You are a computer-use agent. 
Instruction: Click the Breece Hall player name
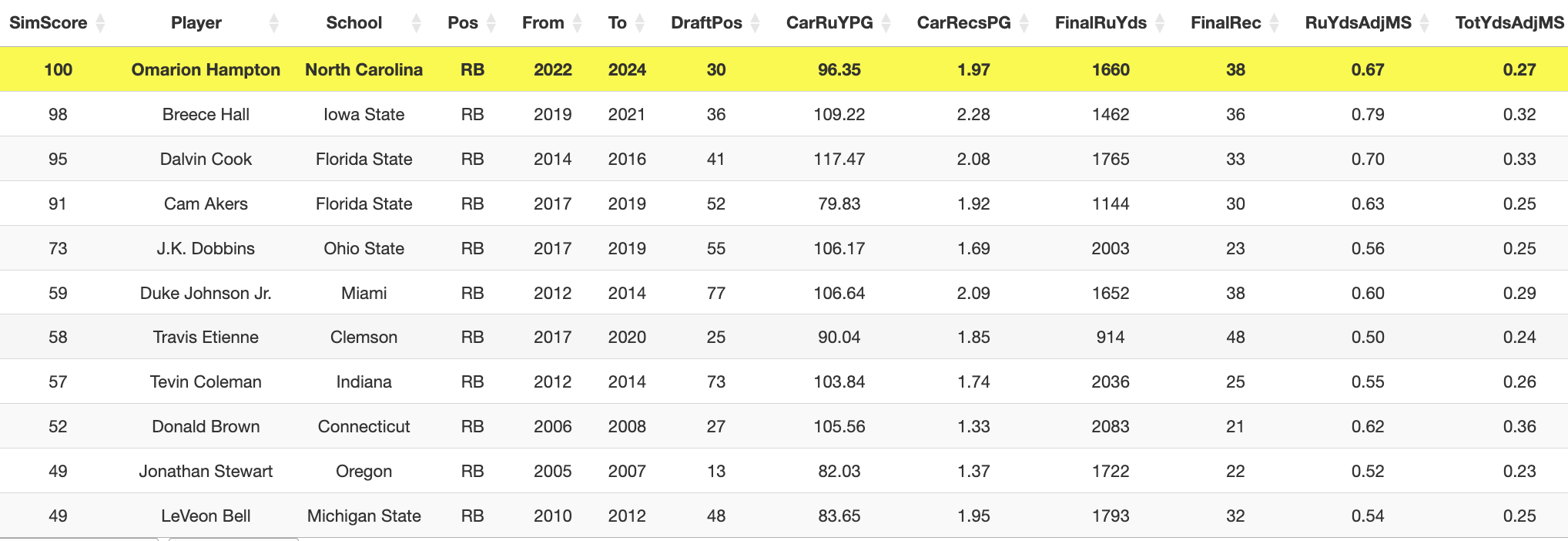click(206, 114)
